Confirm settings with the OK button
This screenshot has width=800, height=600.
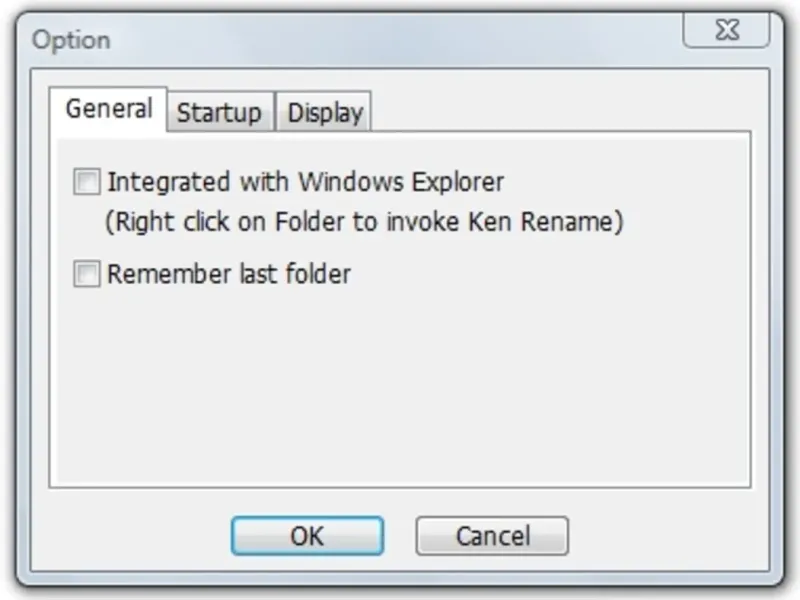click(307, 536)
